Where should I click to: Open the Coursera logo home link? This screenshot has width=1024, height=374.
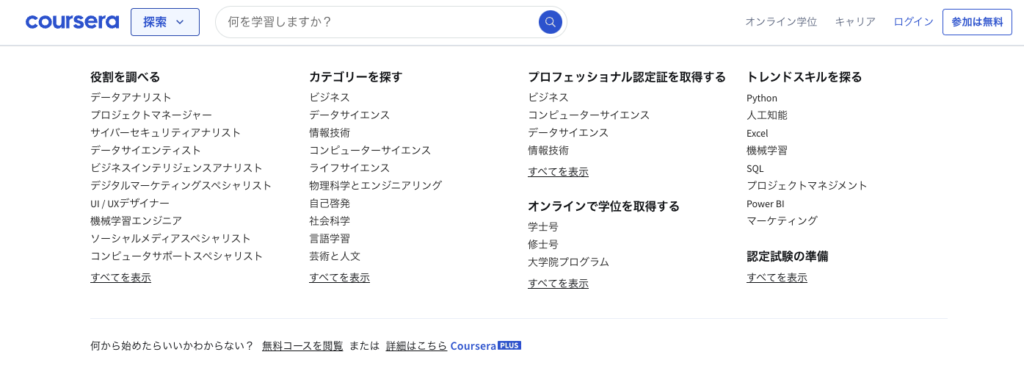(x=72, y=22)
